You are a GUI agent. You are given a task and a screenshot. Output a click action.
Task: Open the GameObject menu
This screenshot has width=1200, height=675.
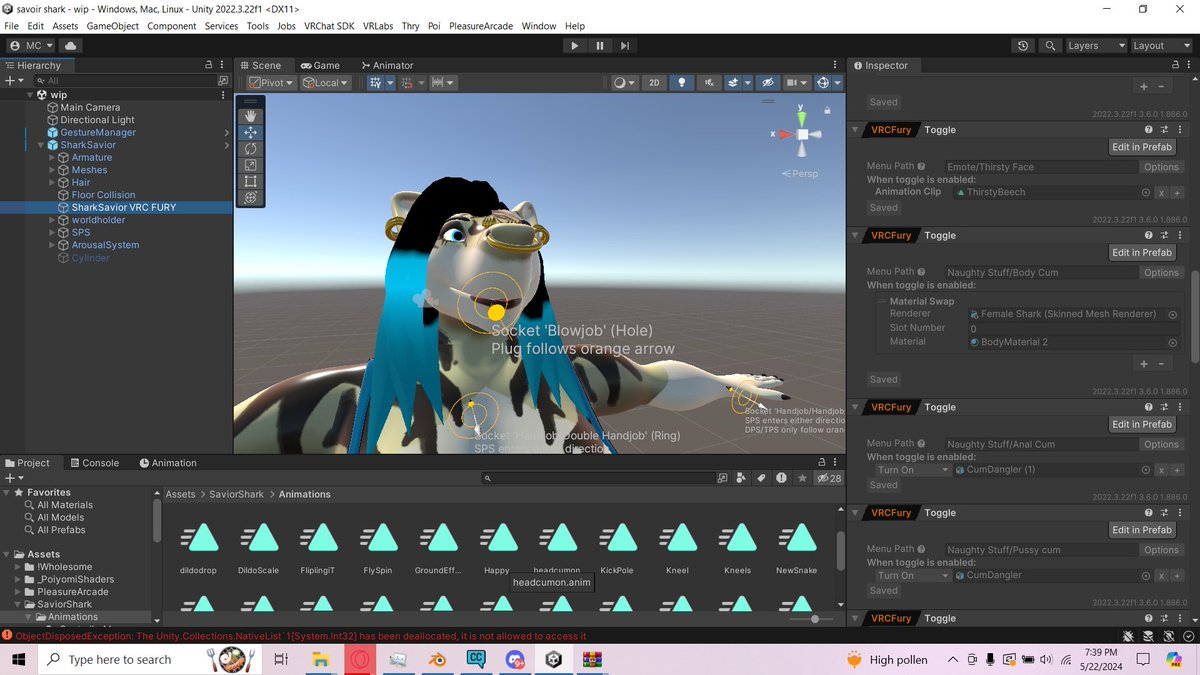pos(113,26)
